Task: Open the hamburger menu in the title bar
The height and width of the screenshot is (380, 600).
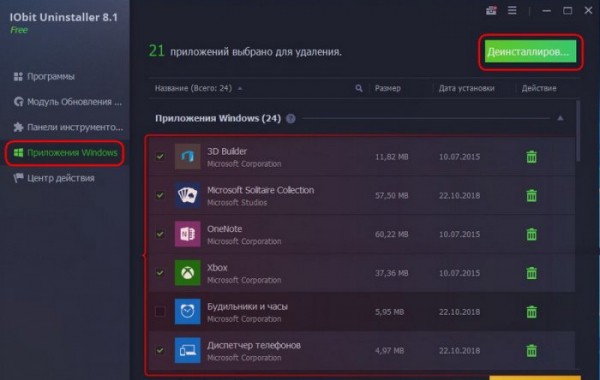Action: [x=512, y=10]
